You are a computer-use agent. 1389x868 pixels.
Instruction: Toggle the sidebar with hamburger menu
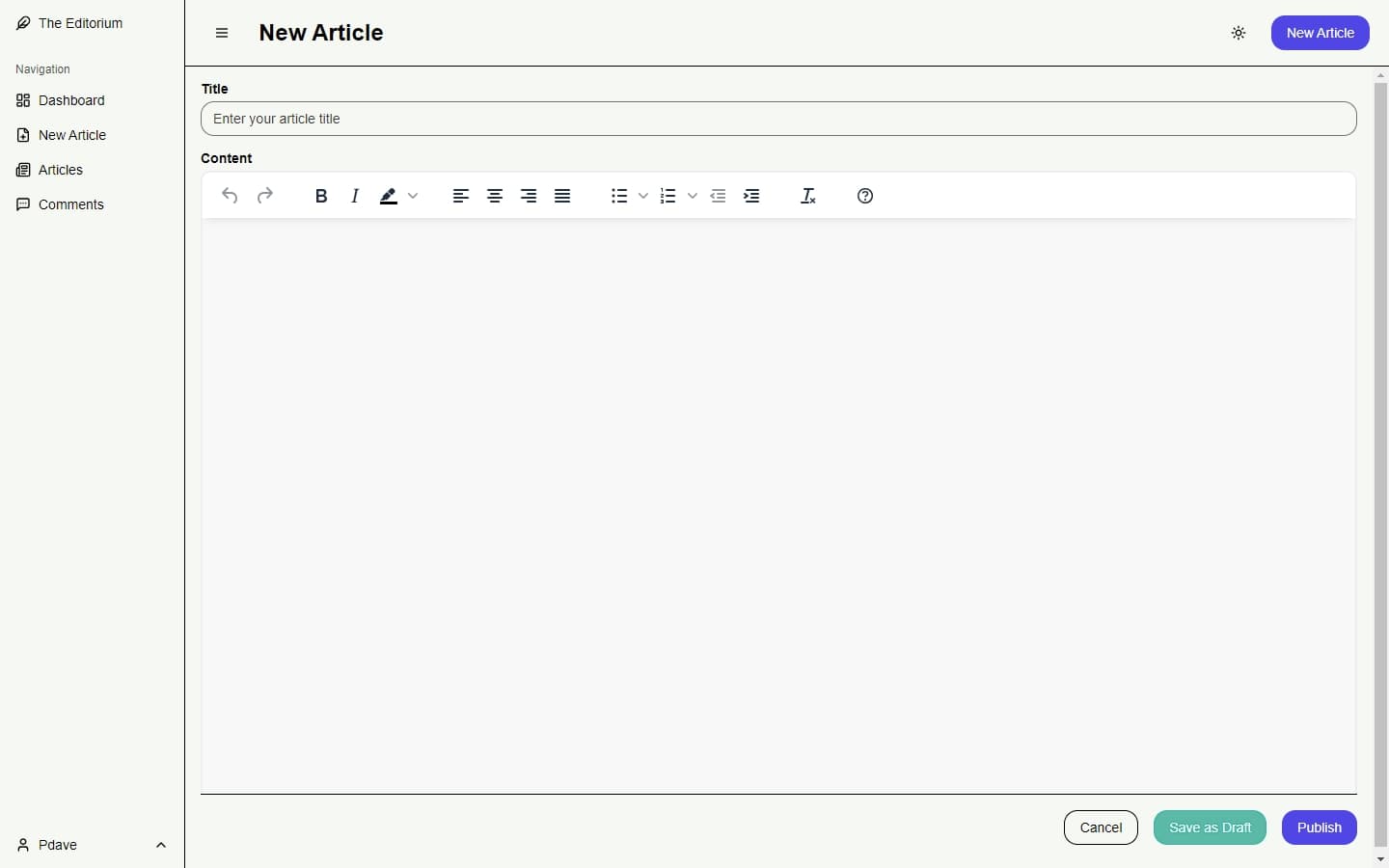pos(221,33)
